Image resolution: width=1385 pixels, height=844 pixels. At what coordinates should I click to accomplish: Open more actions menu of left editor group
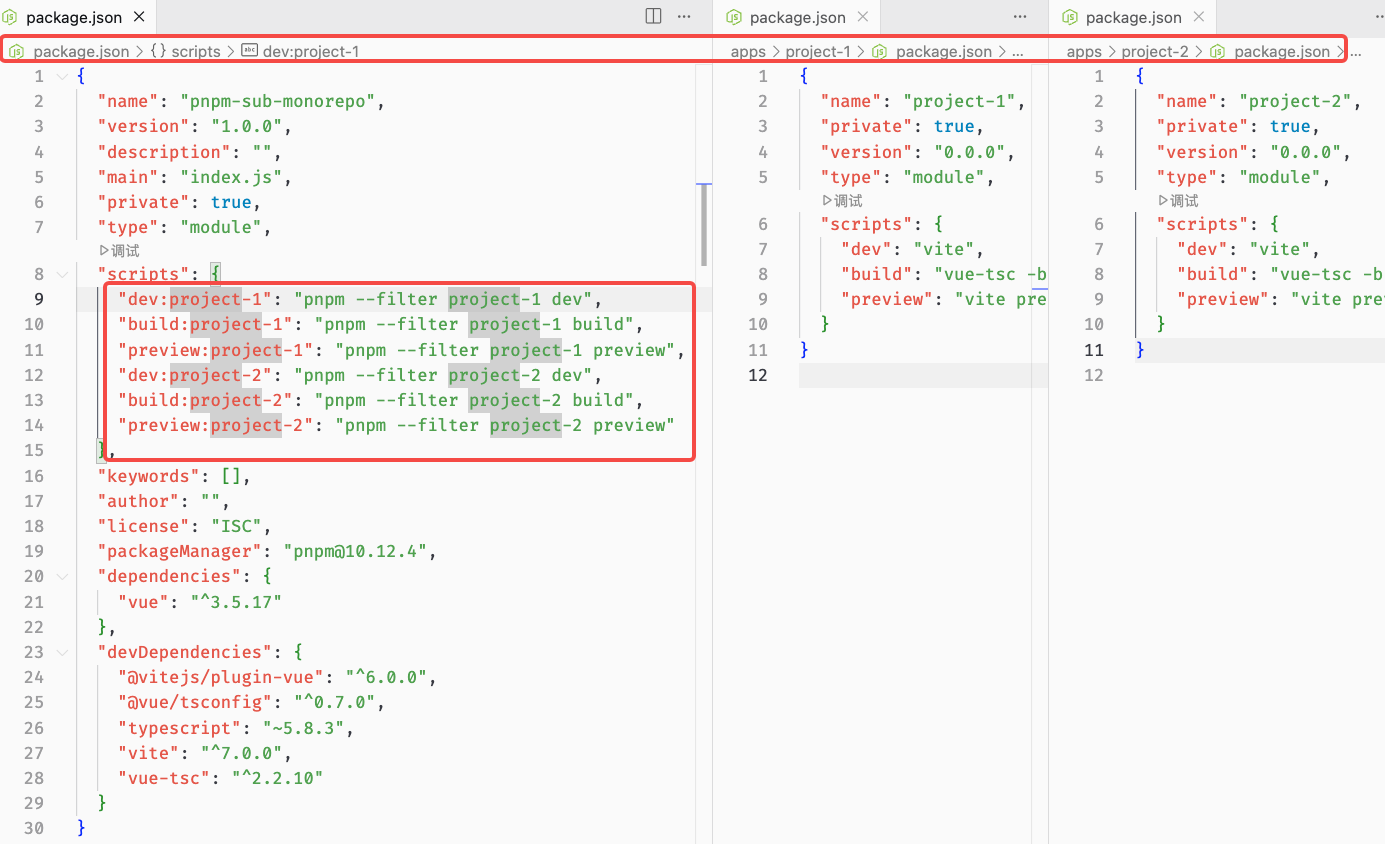click(685, 16)
